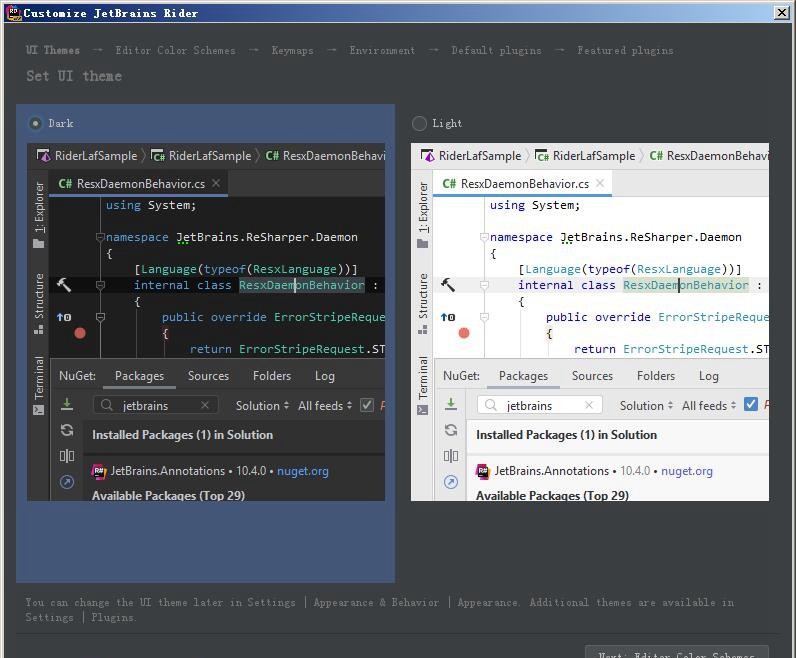Close ResxDaemonBehavior.cs tab in light preview

(600, 183)
